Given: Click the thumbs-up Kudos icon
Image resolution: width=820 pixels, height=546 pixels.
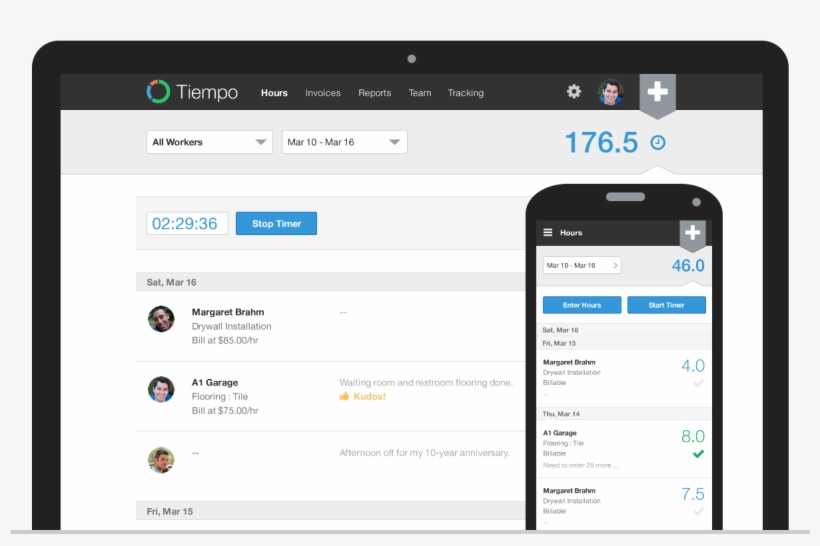Looking at the screenshot, I should (344, 397).
